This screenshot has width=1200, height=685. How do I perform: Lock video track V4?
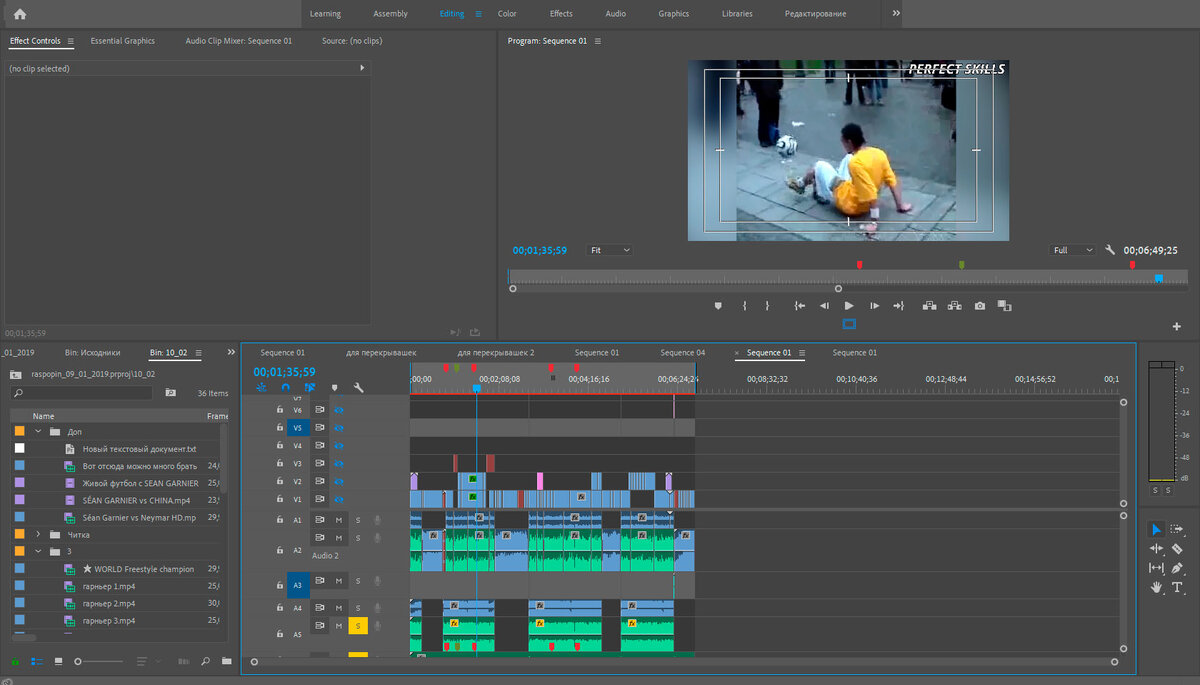(x=280, y=445)
